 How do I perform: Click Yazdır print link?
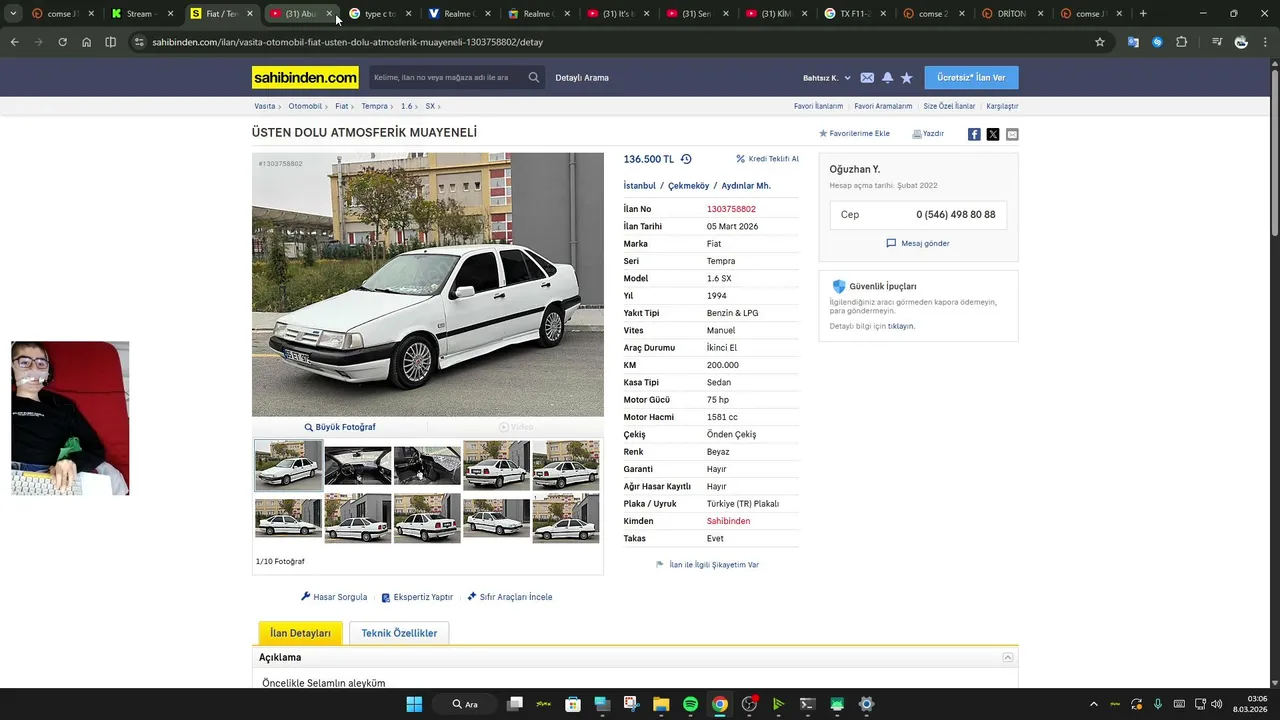(928, 133)
